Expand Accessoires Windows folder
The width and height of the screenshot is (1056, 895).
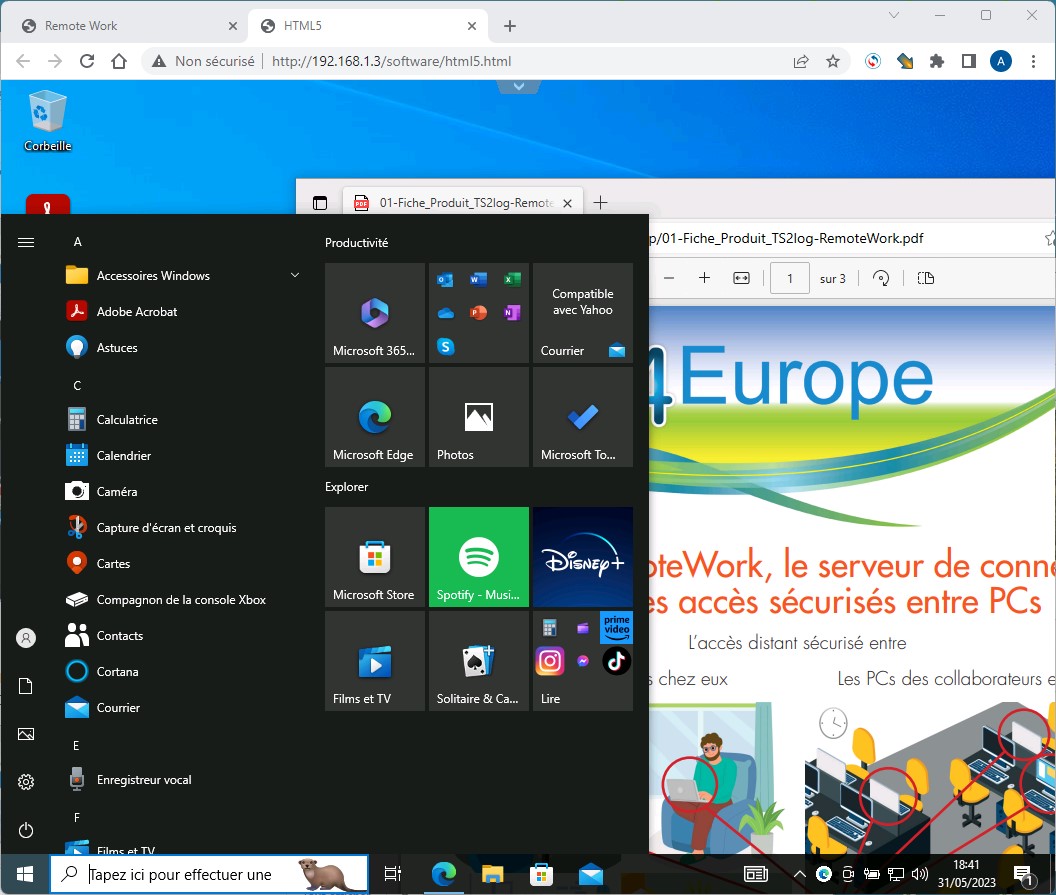pyautogui.click(x=182, y=275)
